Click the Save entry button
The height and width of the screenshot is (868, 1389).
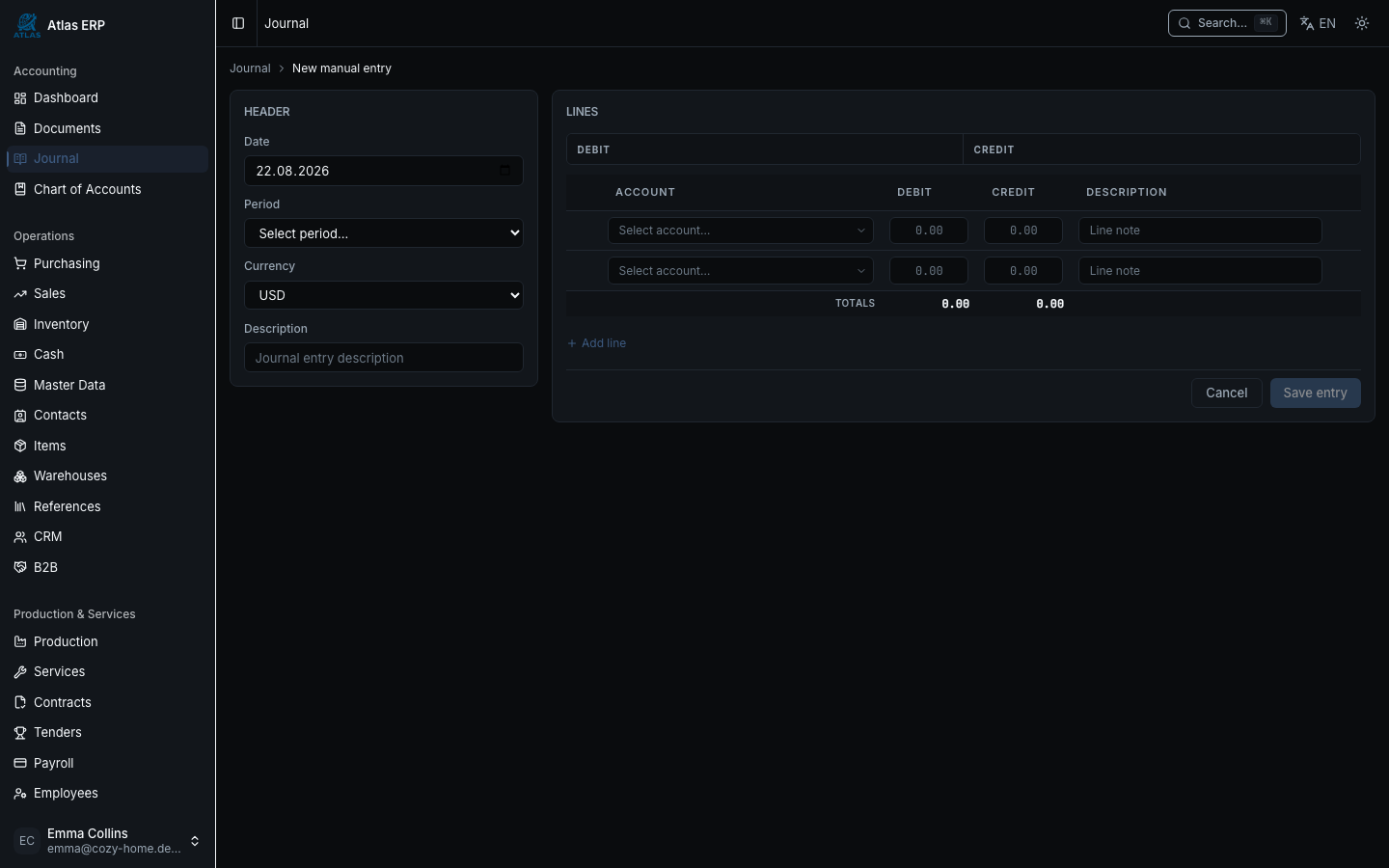[x=1315, y=393]
